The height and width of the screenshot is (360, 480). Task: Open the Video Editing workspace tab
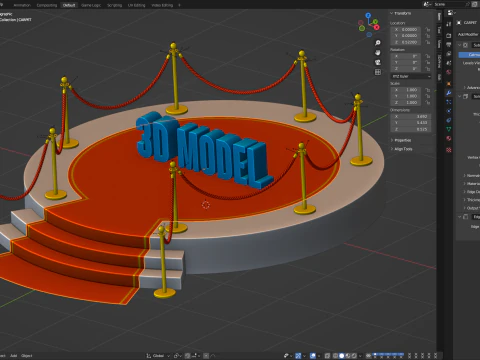click(162, 5)
